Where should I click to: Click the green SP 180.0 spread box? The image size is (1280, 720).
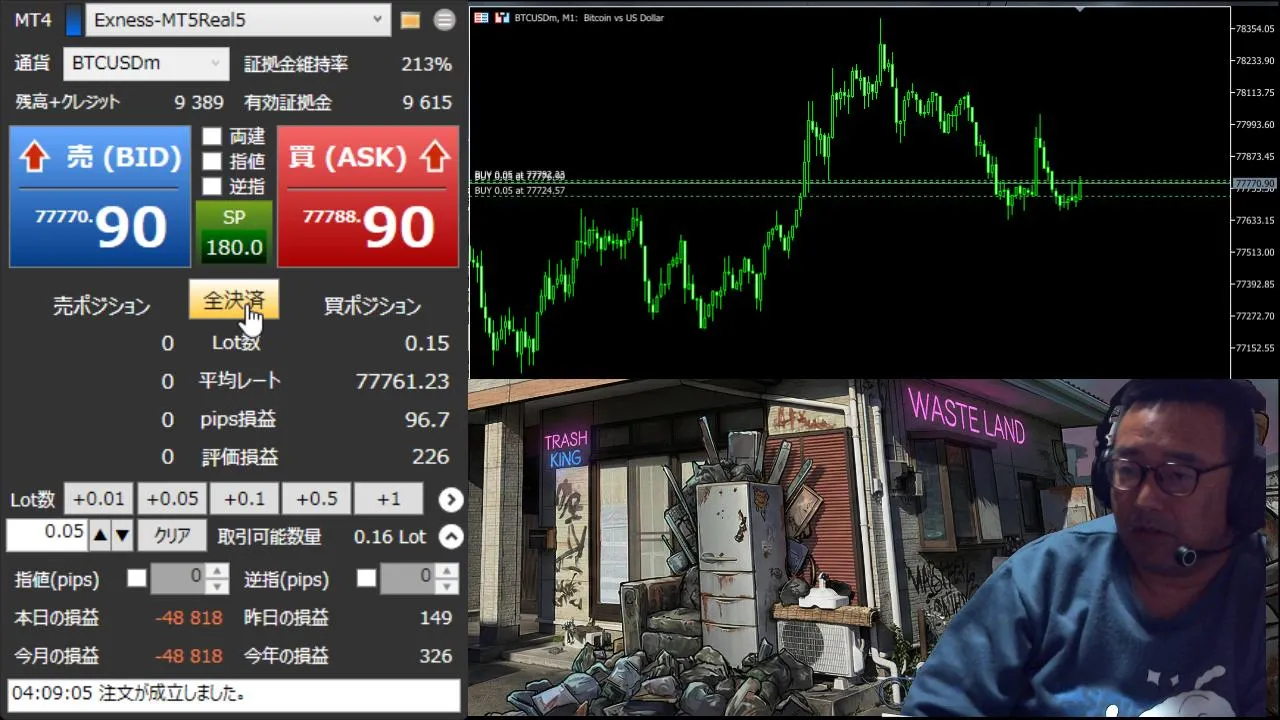click(234, 233)
